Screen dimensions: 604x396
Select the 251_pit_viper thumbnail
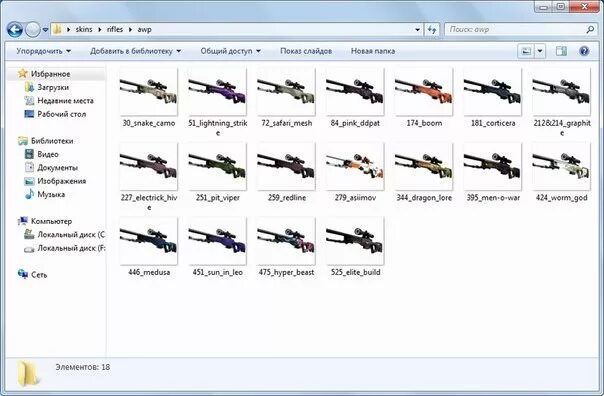pyautogui.click(x=217, y=166)
